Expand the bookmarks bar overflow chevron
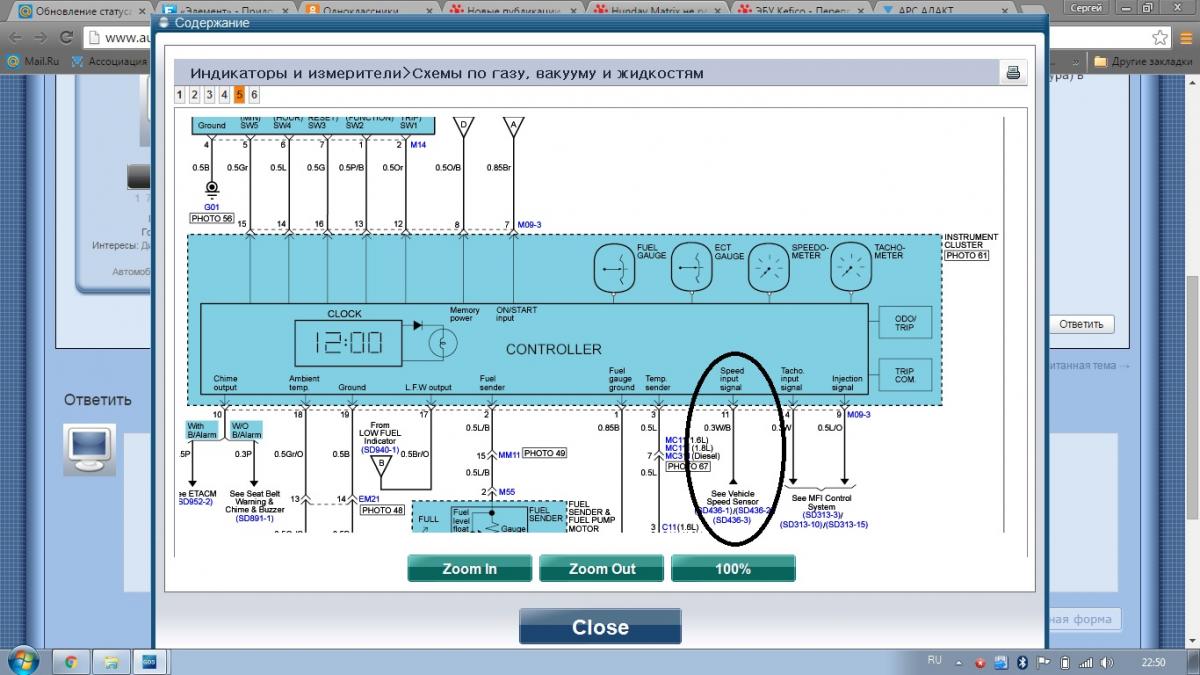Viewport: 1200px width, 675px height. (x=1077, y=61)
